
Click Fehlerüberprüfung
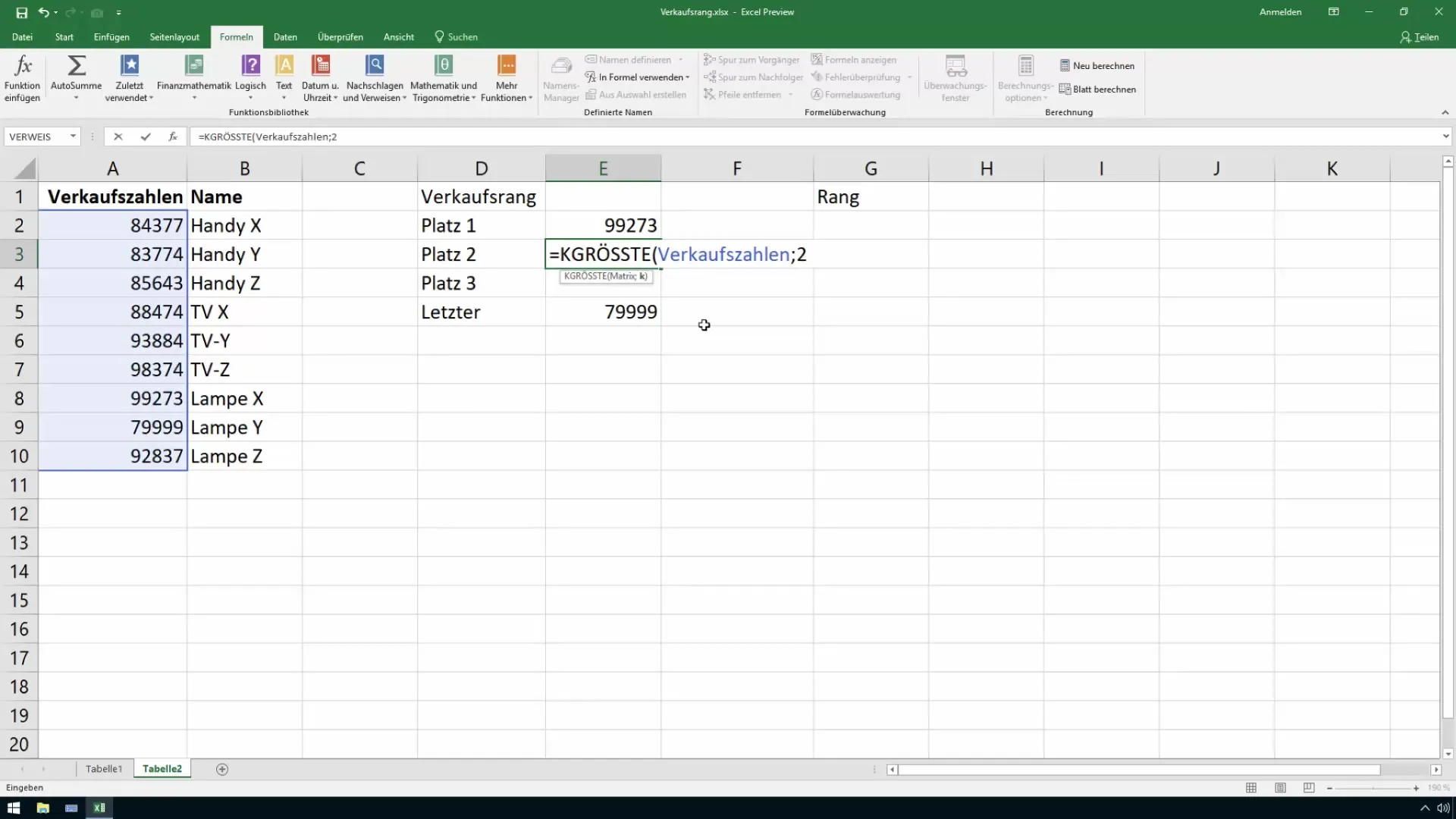tap(855, 77)
